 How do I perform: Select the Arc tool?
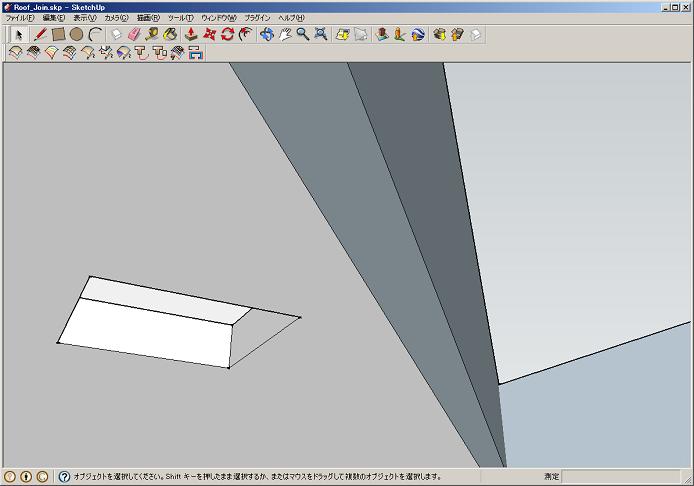(x=95, y=34)
